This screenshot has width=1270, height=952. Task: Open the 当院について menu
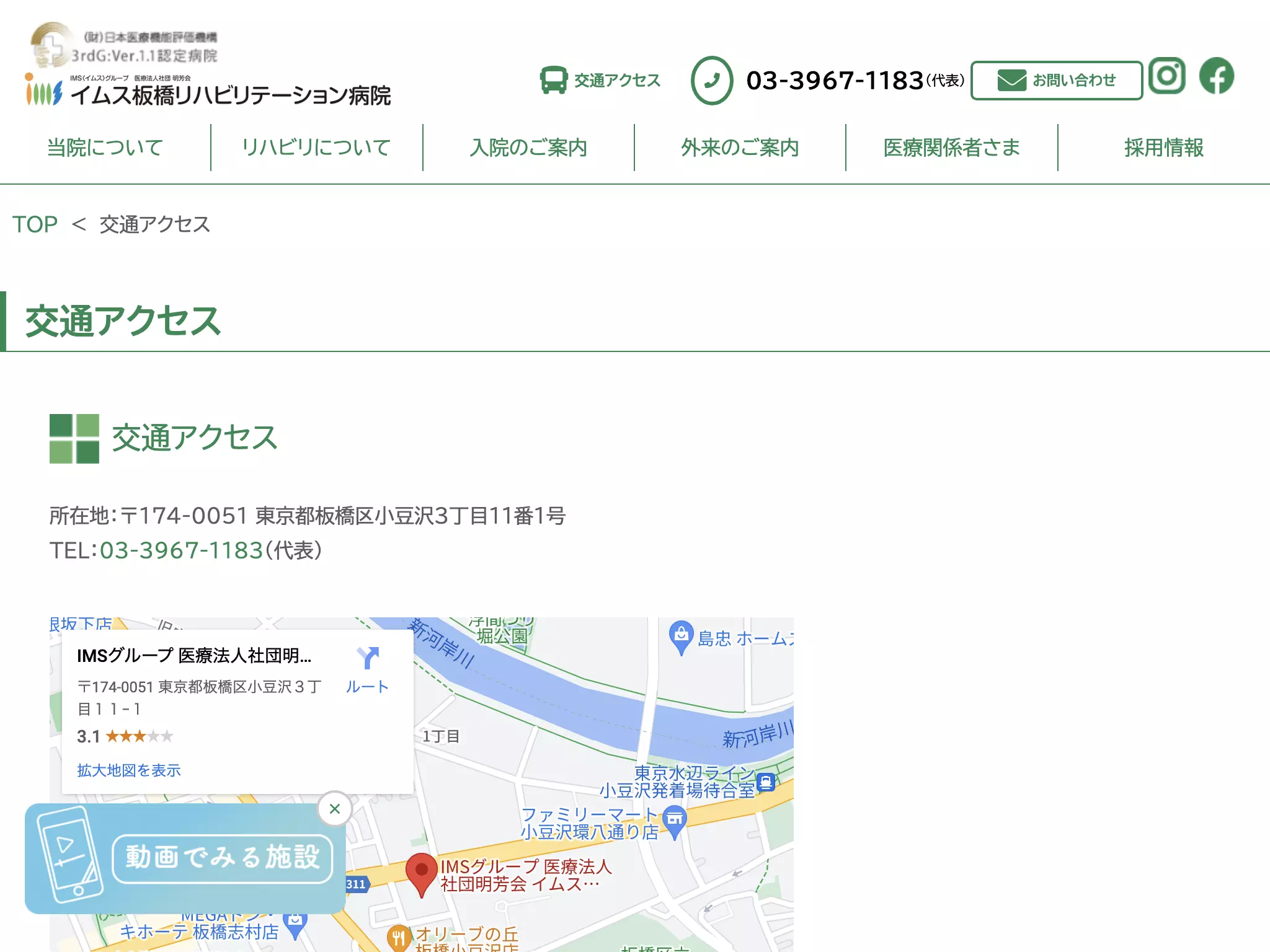(x=105, y=148)
